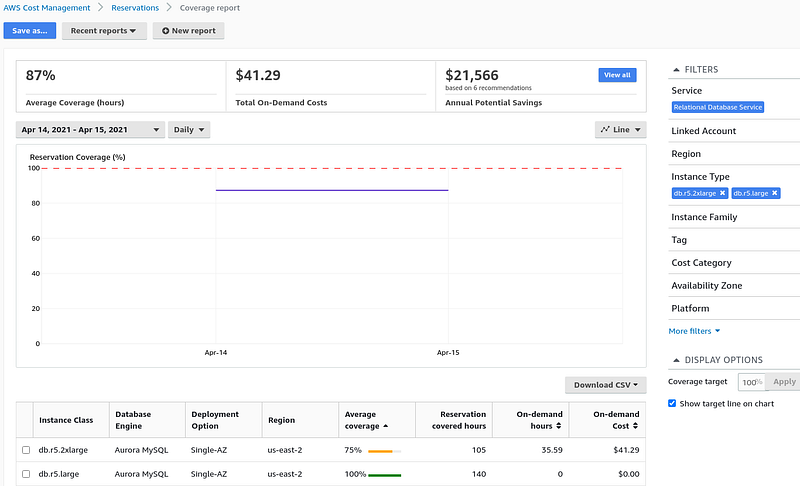Image resolution: width=800 pixels, height=486 pixels.
Task: Open the Linked Account filter
Action: pos(704,131)
